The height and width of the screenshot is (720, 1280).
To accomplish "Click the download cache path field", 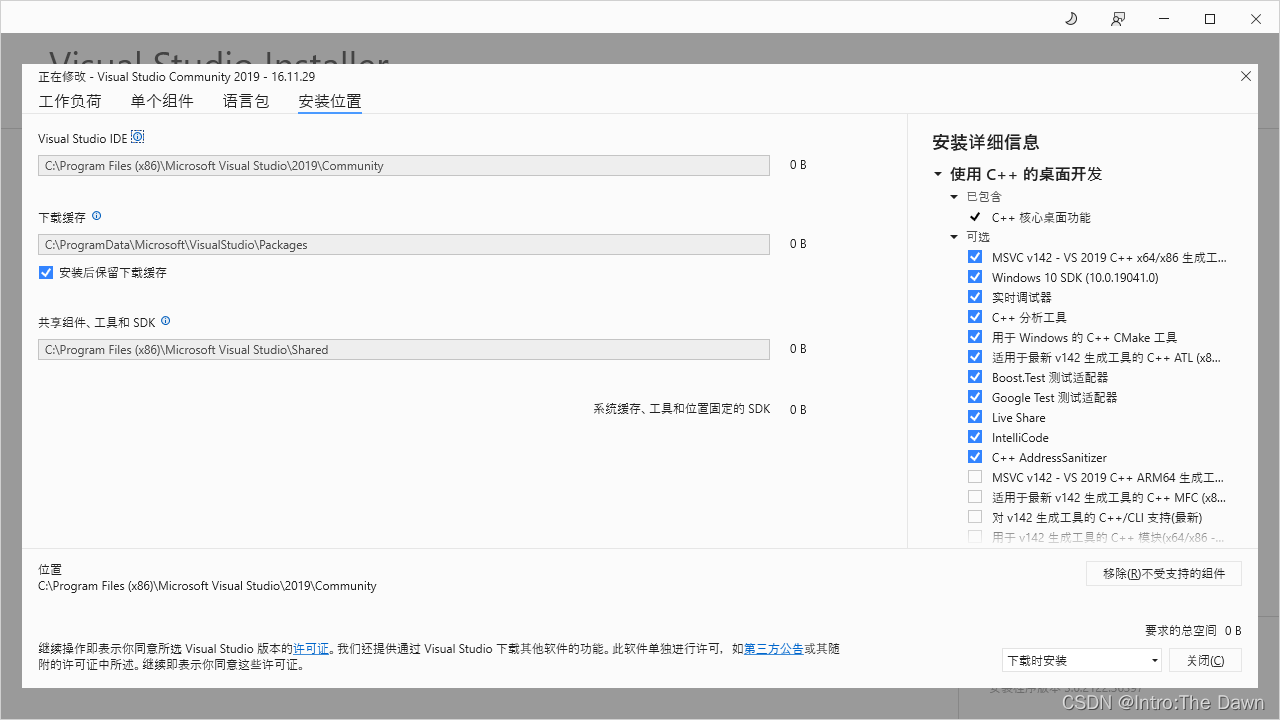I will [x=404, y=244].
